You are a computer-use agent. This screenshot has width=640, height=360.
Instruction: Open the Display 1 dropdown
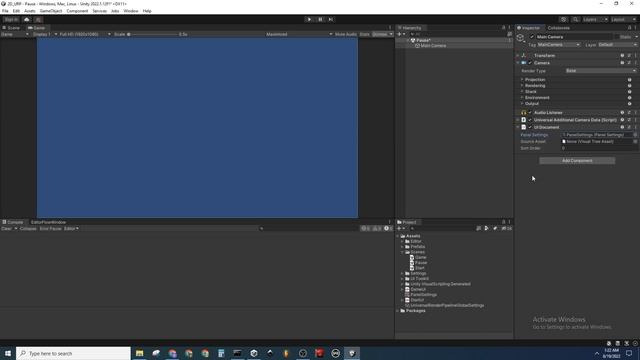[45, 34]
